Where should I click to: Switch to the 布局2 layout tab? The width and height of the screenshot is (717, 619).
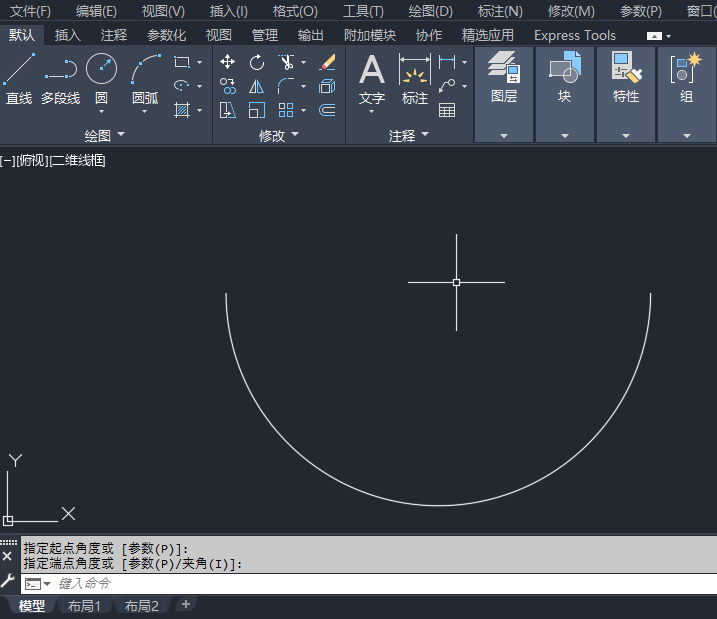pyautogui.click(x=142, y=606)
